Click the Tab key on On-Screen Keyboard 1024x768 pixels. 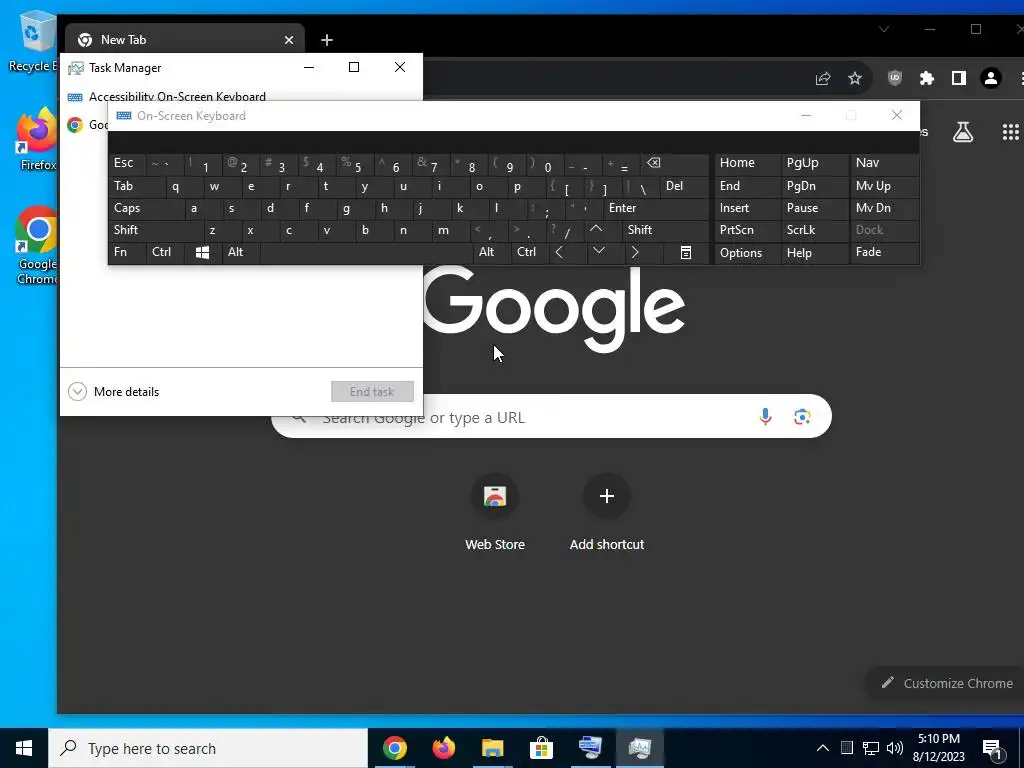pos(136,186)
